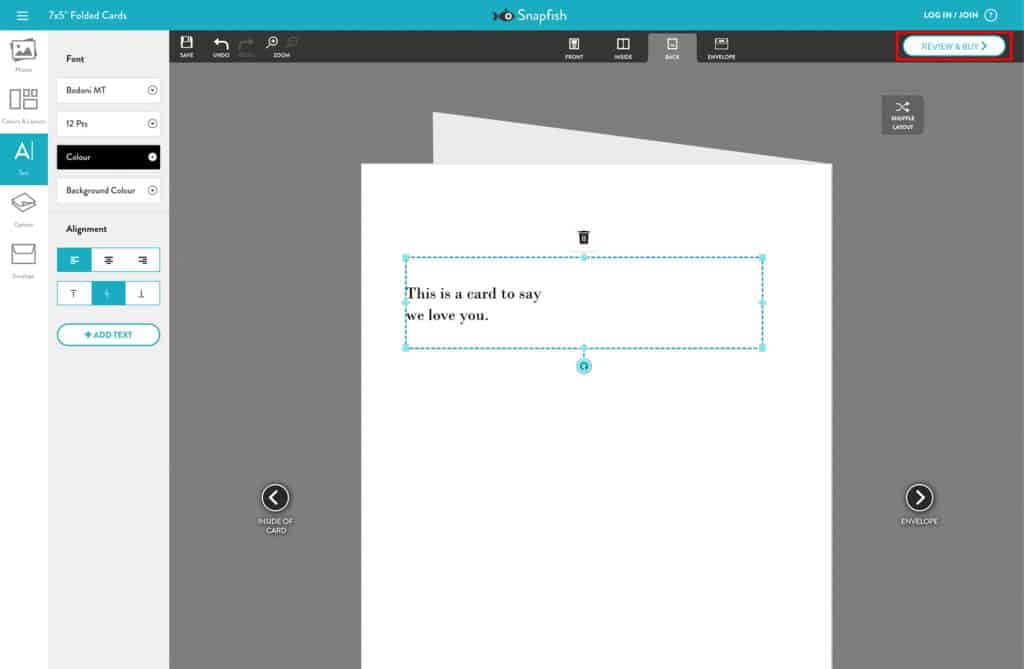Viewport: 1024px width, 669px height.
Task: Open the Photos panel in sidebar
Action: coord(23,53)
